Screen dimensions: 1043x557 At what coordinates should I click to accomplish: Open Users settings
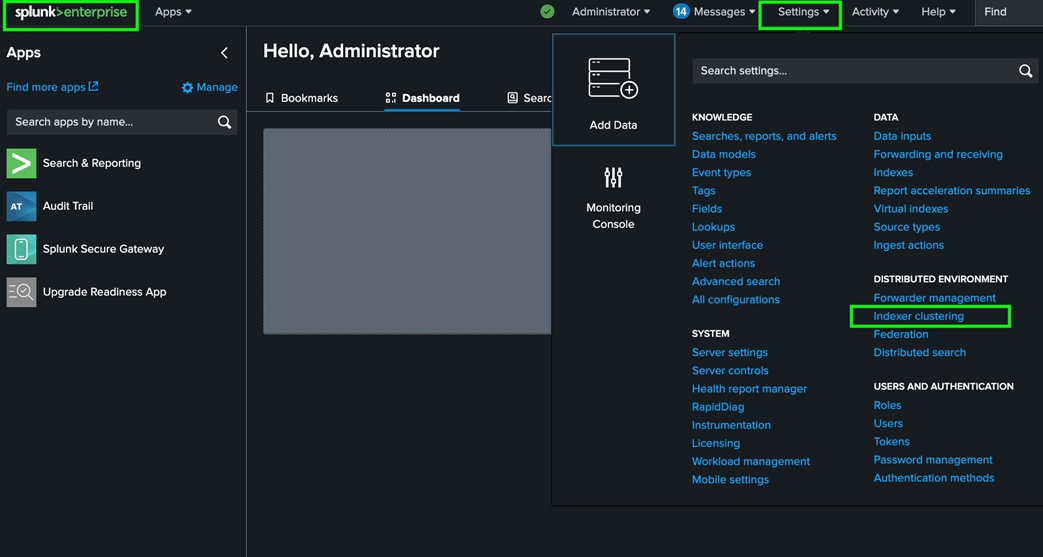point(888,423)
